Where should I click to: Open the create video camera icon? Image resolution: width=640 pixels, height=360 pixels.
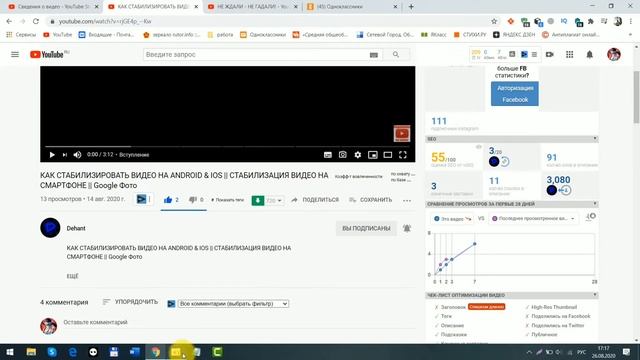[549, 54]
